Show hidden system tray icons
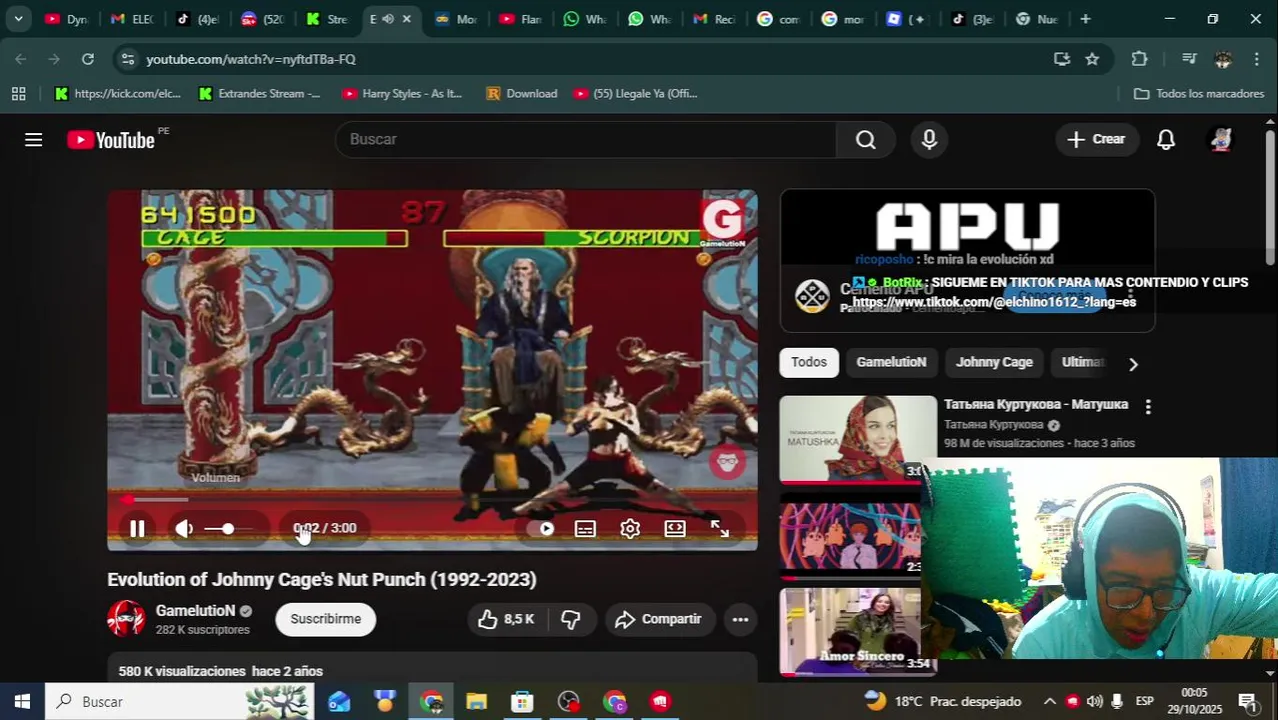 [x=1049, y=701]
